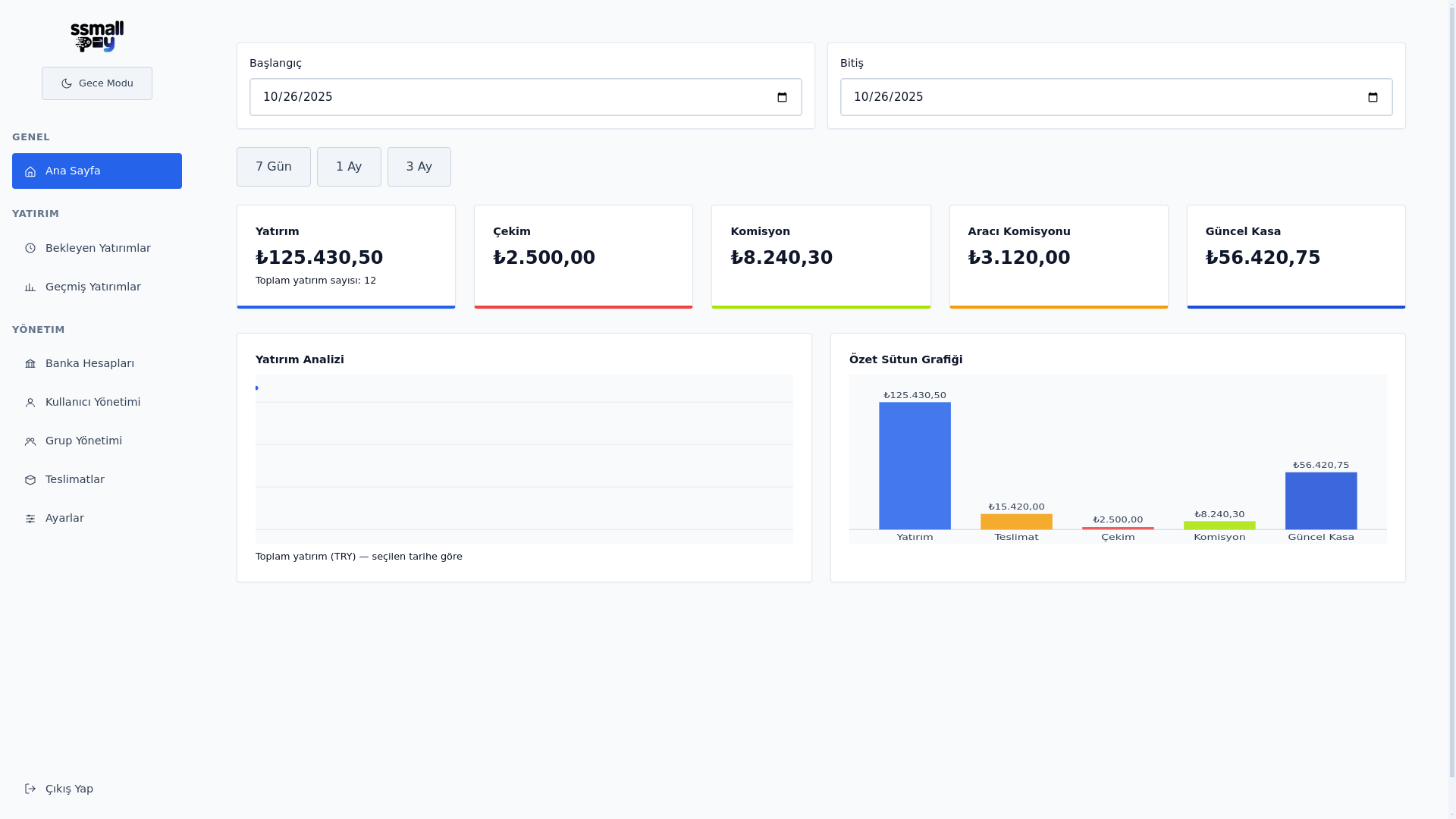1456x819 pixels.
Task: Click the blue Yatırım chart bar
Action: pos(915,466)
